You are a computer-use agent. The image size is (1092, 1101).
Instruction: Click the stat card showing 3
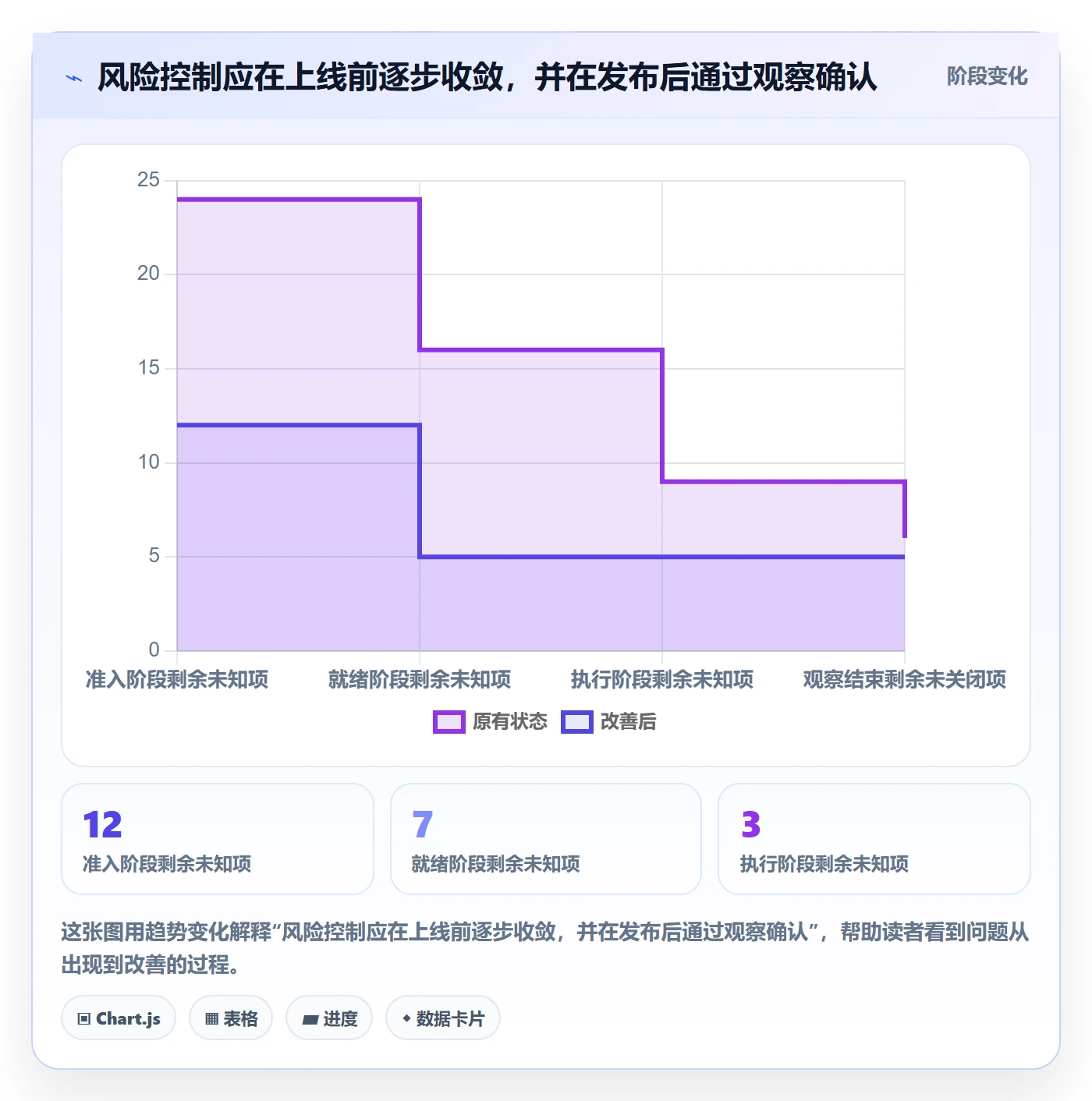874,839
